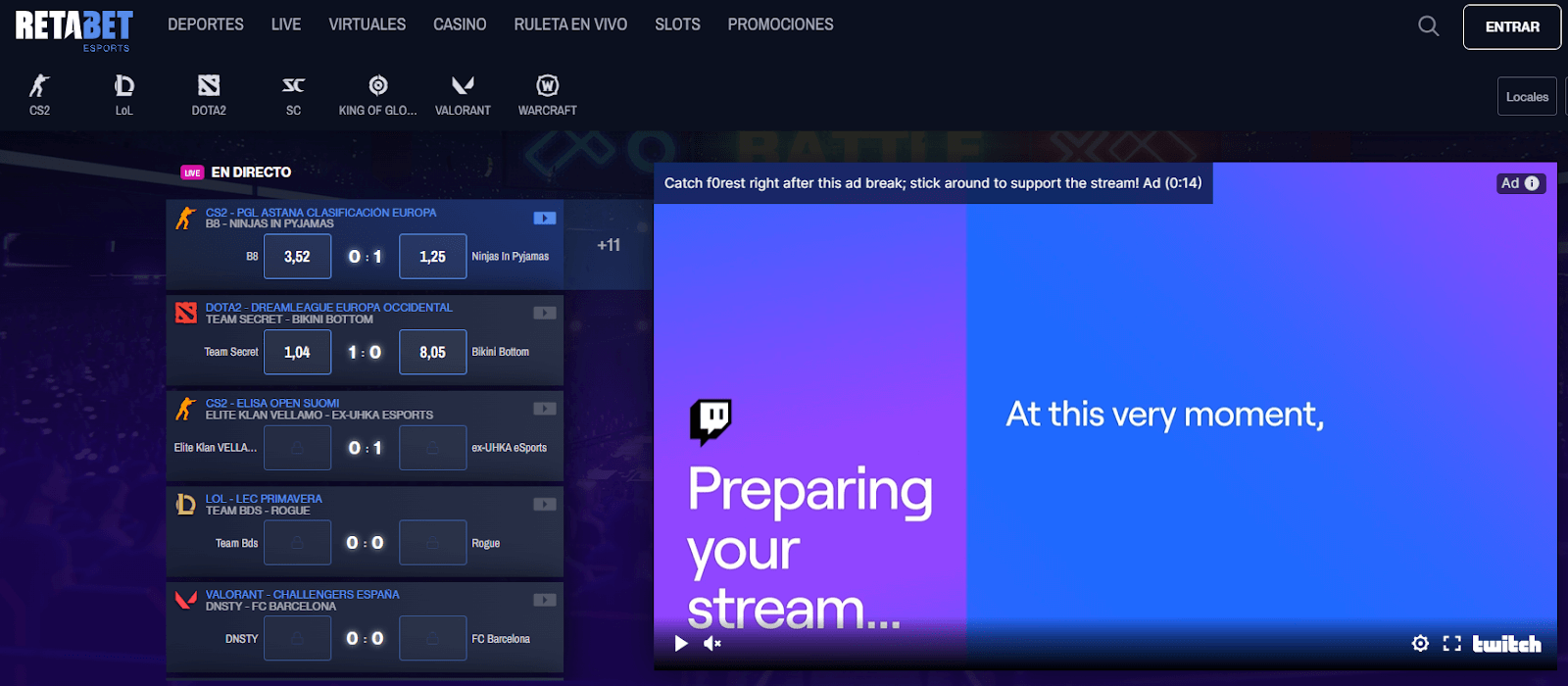Image resolution: width=1568 pixels, height=686 pixels.
Task: Click the locked odds for FC Barcelona
Action: [432, 639]
